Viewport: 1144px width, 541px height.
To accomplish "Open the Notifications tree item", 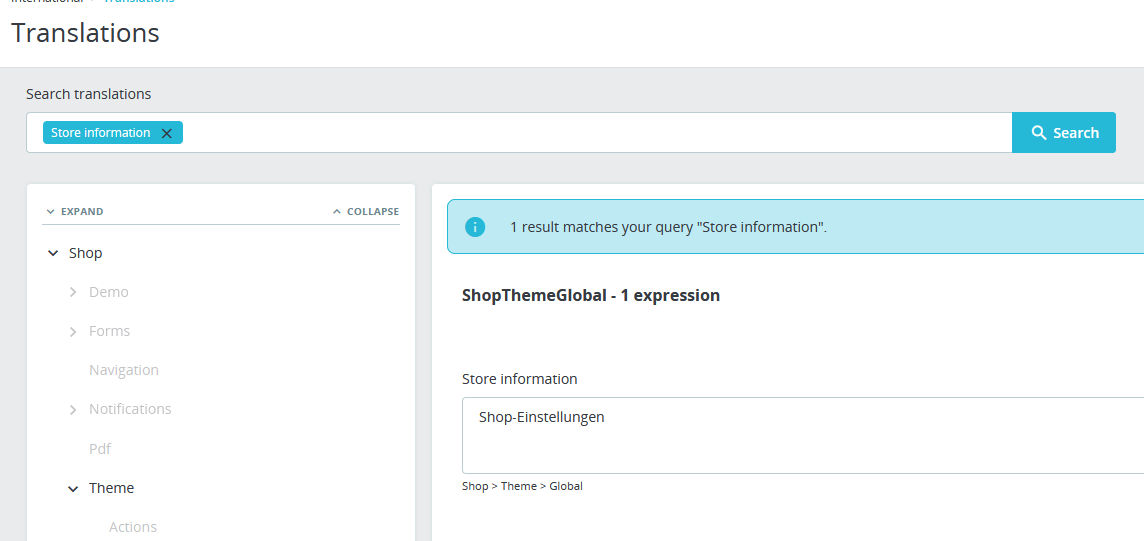I will (130, 410).
